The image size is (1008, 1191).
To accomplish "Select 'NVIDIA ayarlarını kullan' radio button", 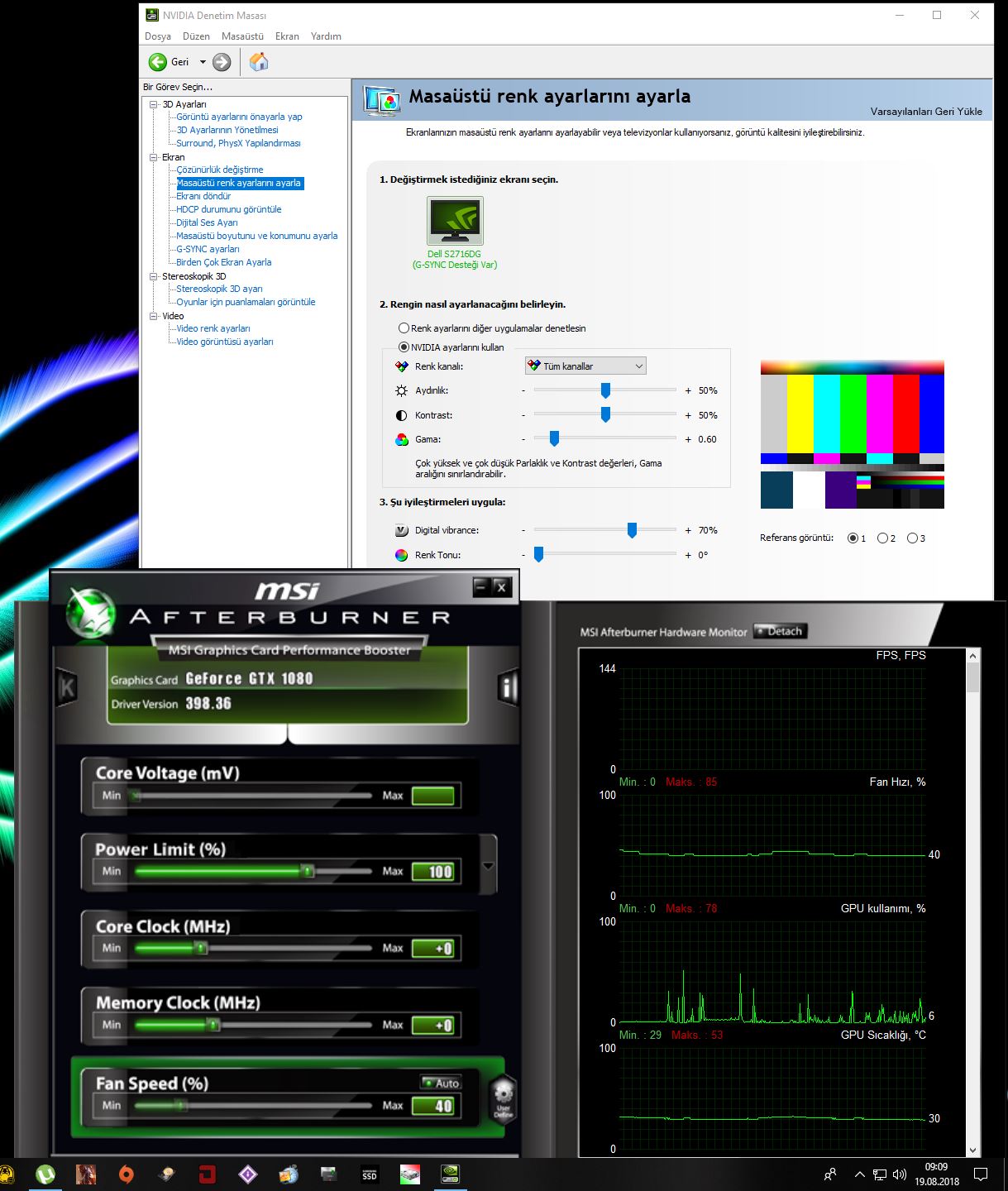I will pyautogui.click(x=404, y=347).
